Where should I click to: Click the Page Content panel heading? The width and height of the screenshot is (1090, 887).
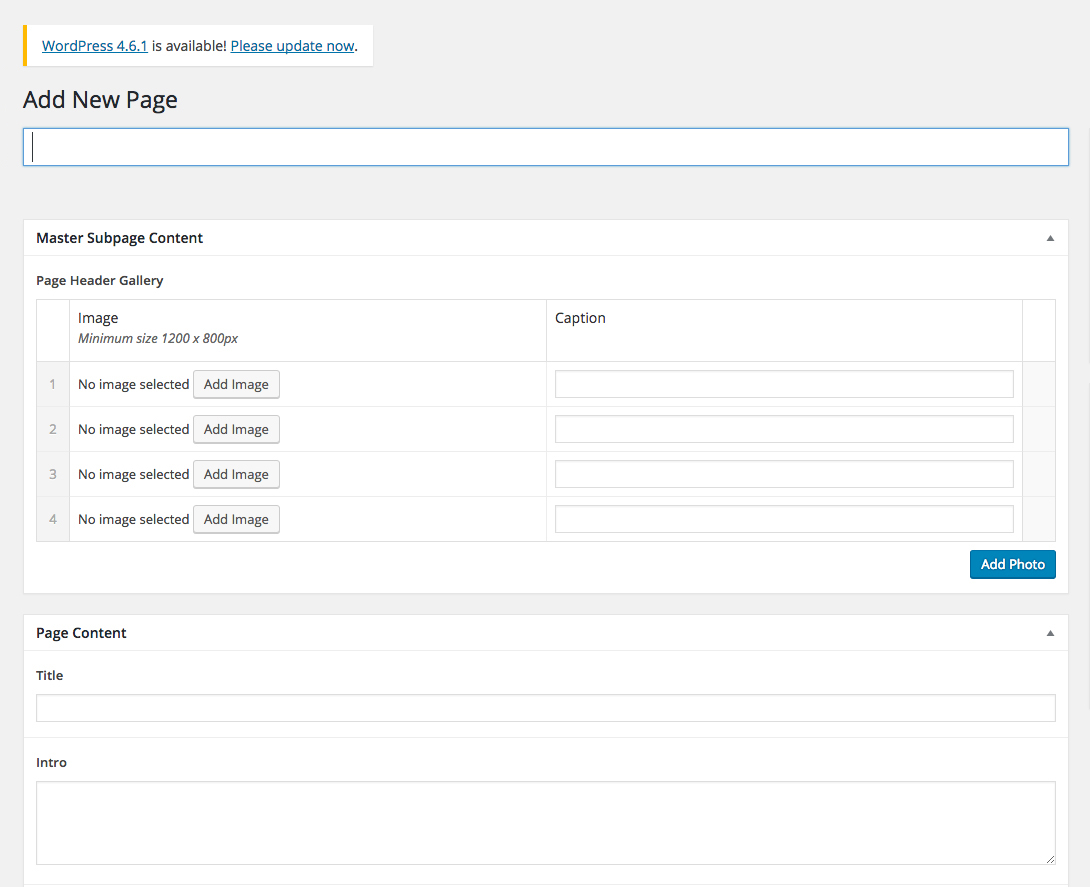(x=81, y=633)
